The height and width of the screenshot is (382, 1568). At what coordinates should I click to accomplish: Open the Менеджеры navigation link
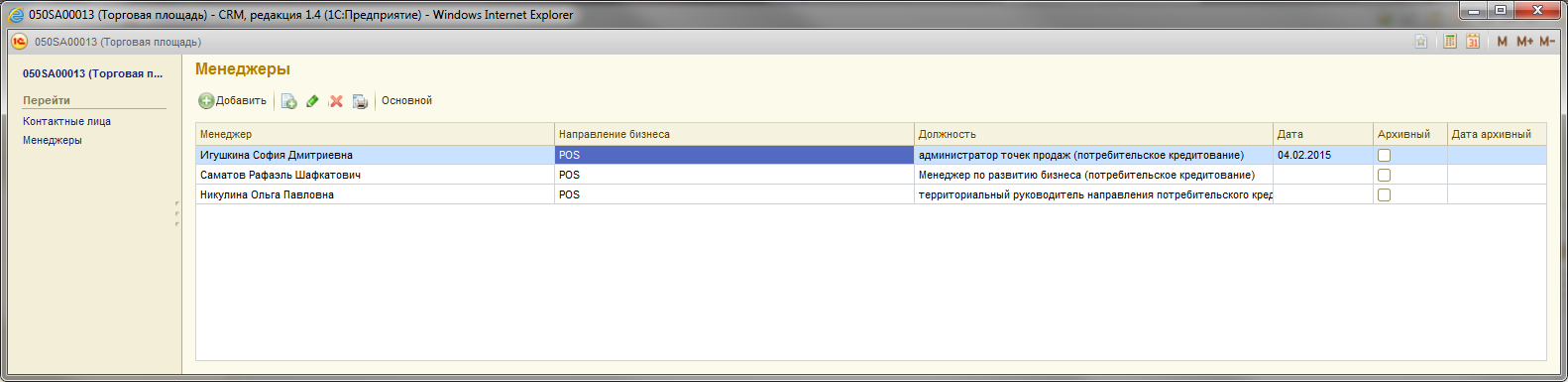click(53, 140)
